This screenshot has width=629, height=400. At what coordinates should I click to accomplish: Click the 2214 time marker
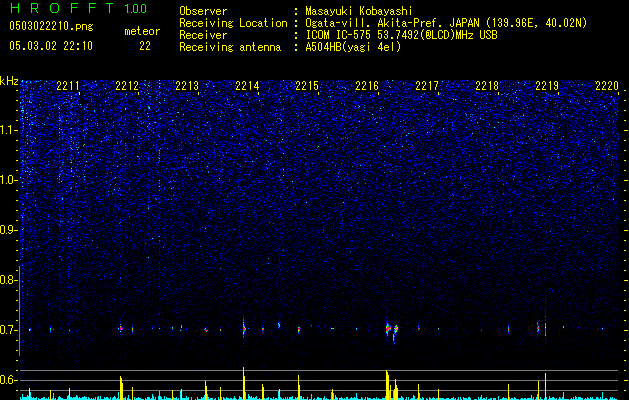(x=247, y=86)
